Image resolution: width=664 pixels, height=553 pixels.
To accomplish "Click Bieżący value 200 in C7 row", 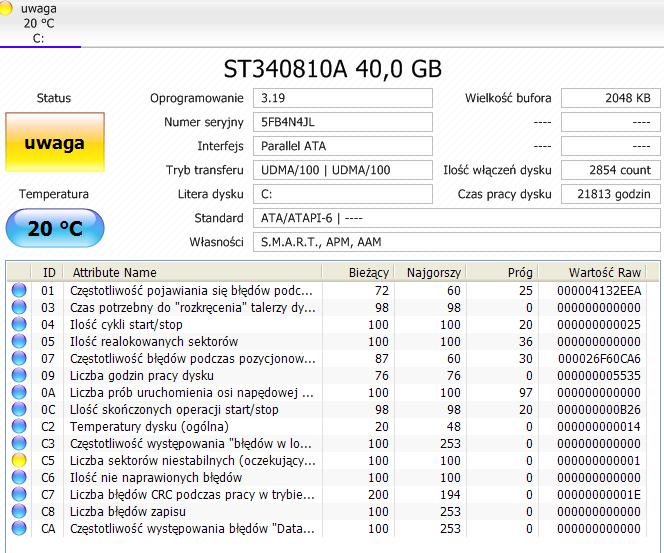I will (379, 494).
